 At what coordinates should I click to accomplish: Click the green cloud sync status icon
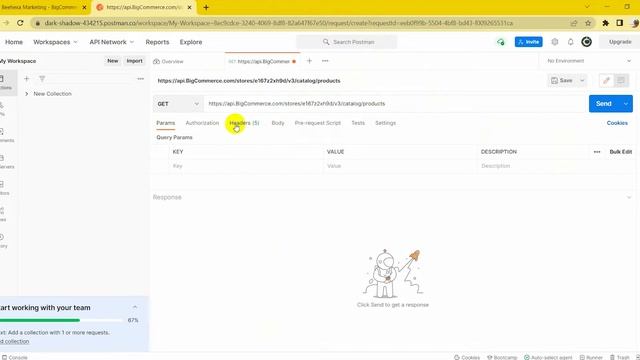tap(500, 42)
